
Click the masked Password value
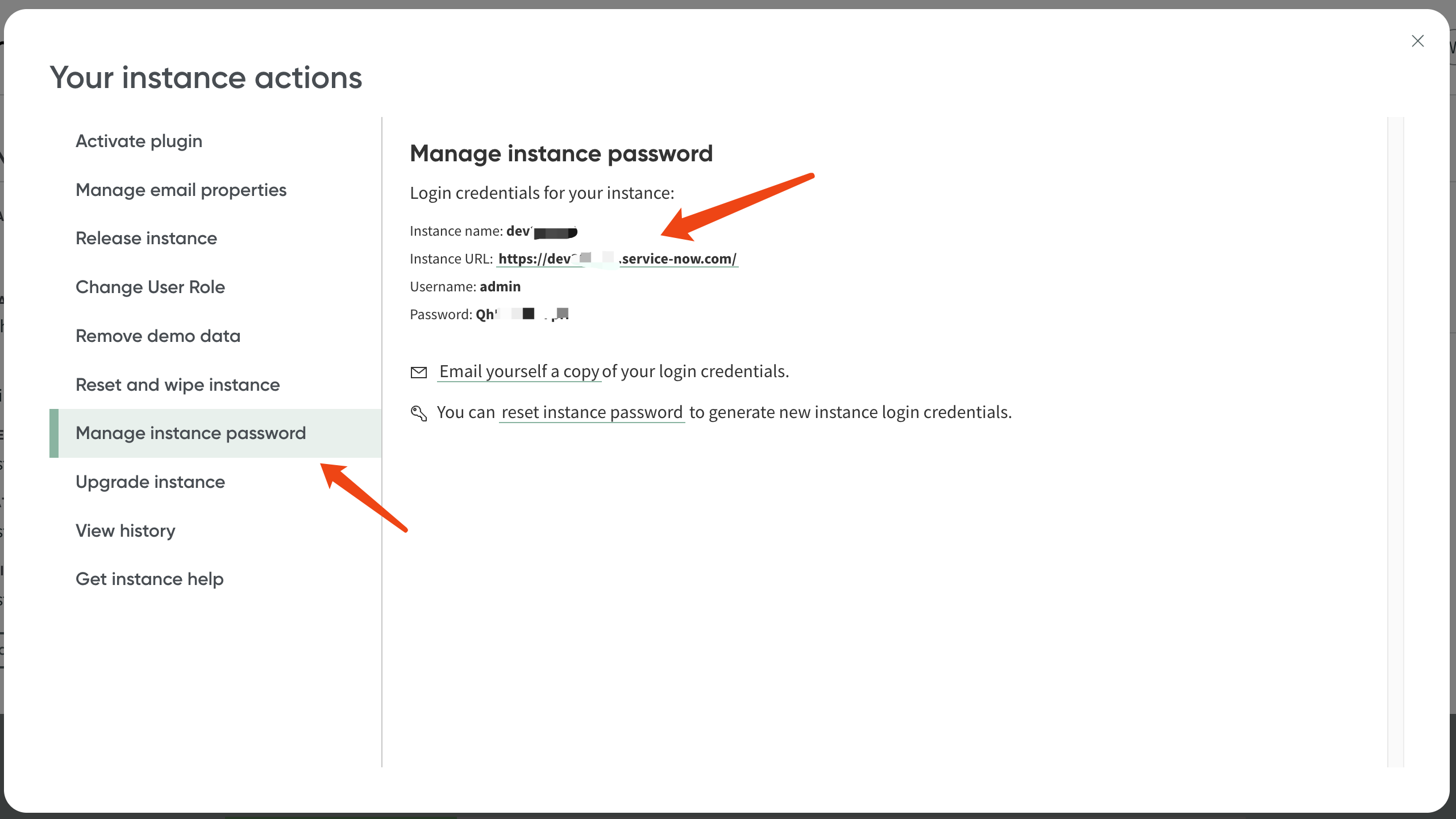522,315
